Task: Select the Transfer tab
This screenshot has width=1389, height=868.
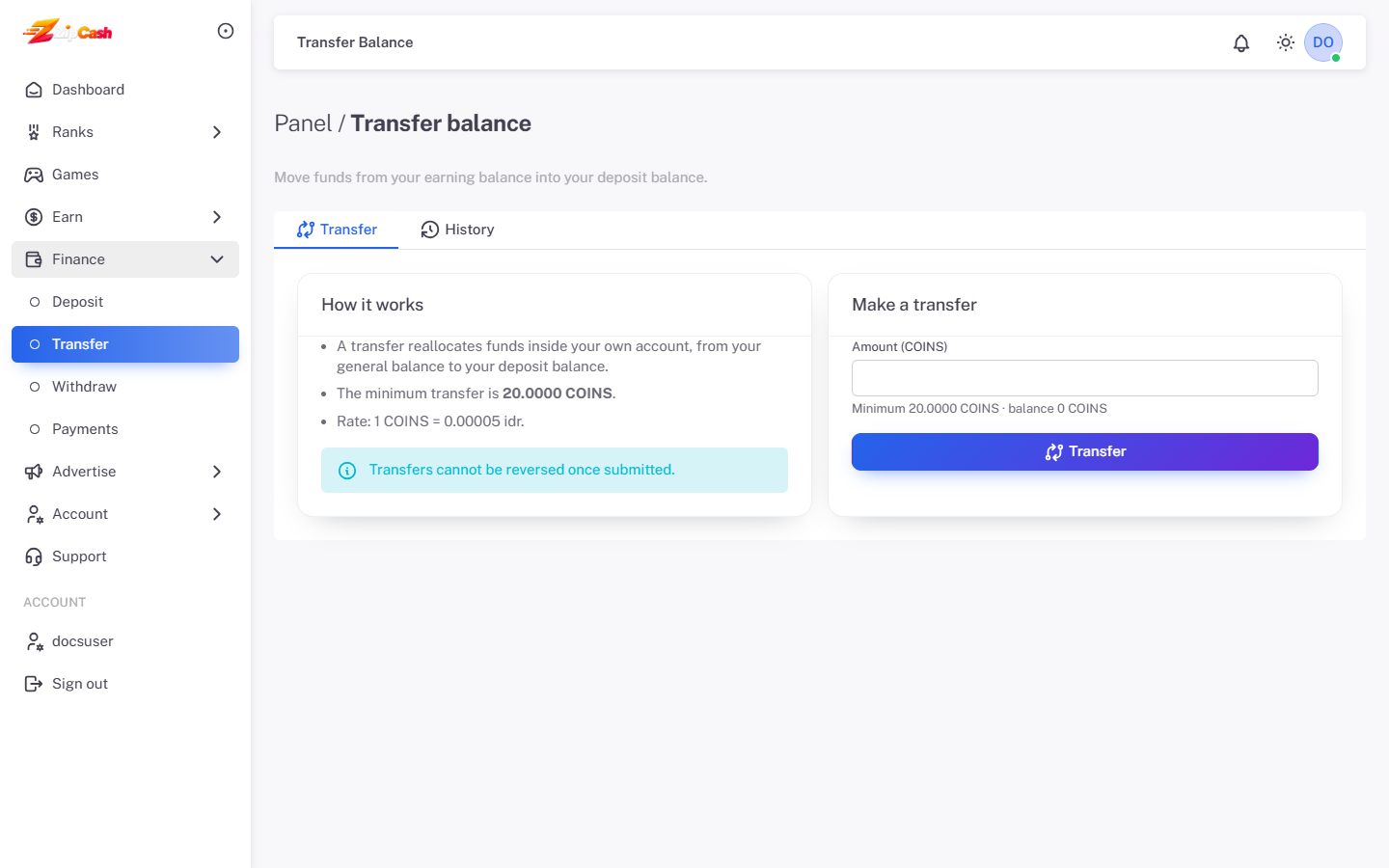Action: click(337, 230)
